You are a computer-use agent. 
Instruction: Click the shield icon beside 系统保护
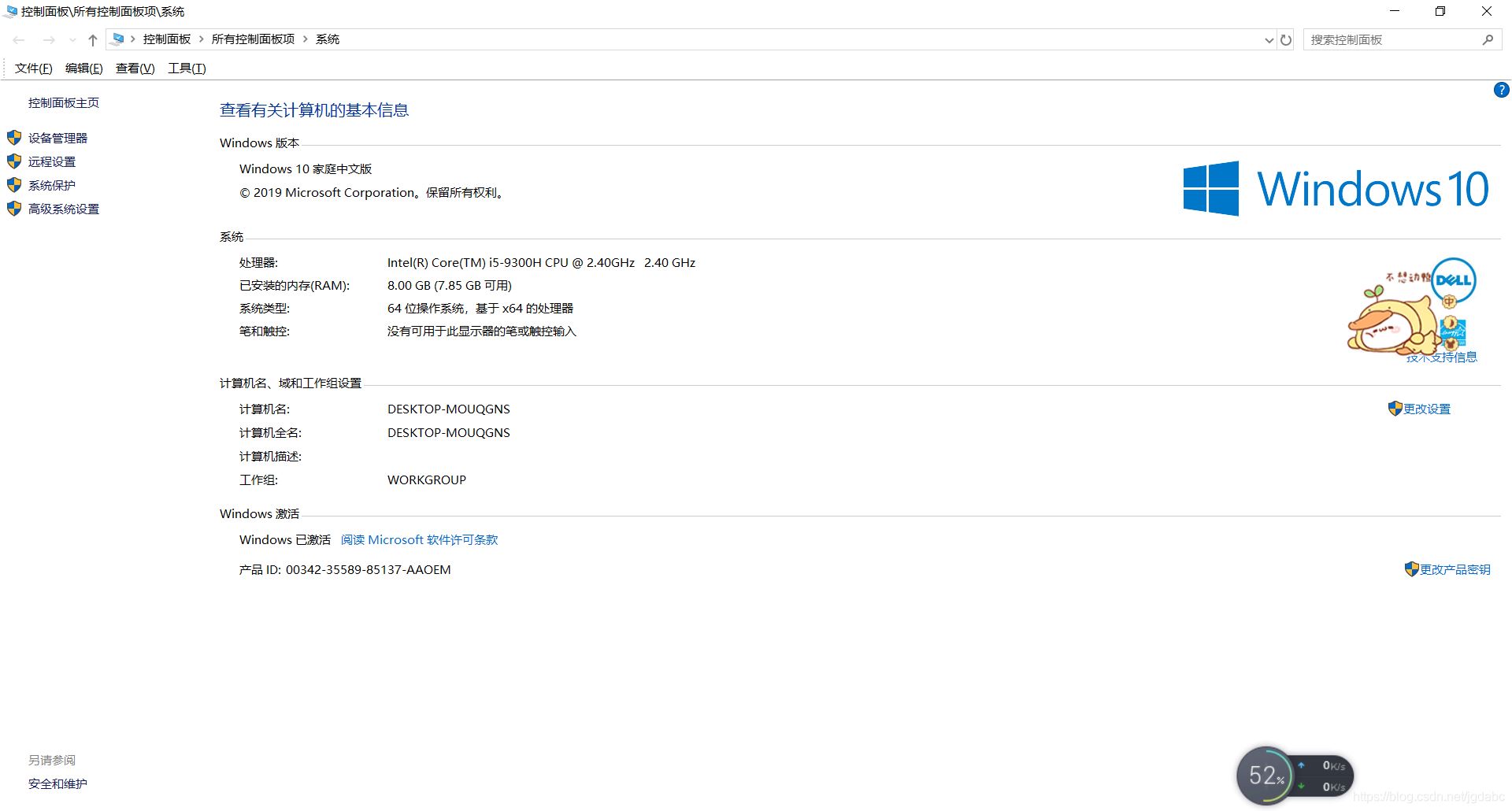click(x=14, y=185)
